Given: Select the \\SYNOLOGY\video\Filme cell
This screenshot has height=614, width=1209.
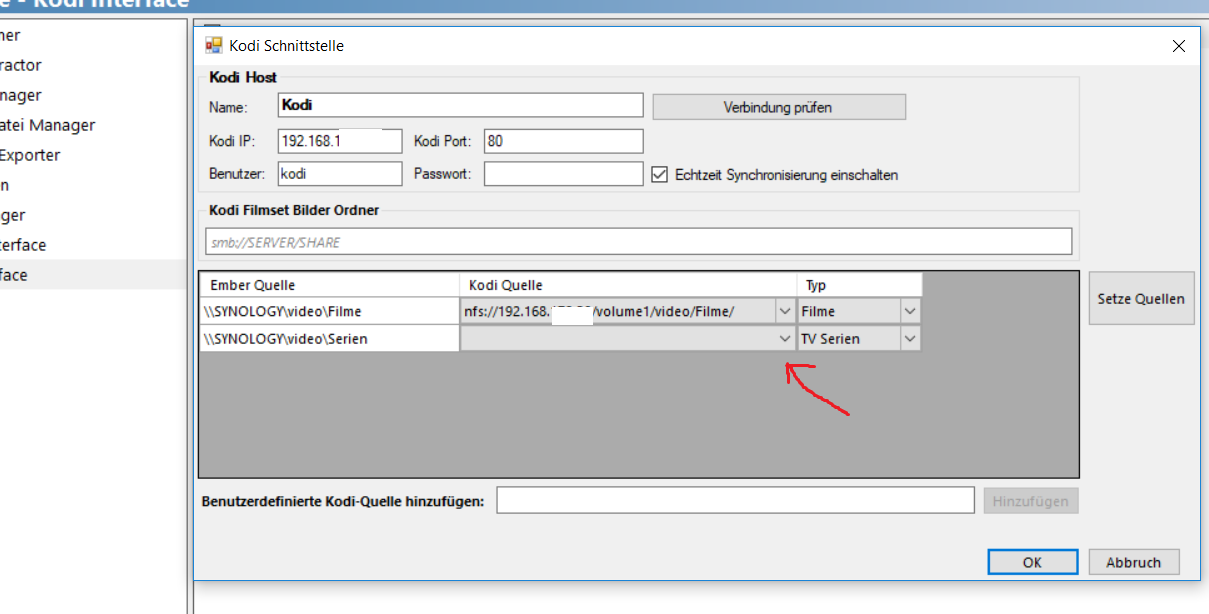Looking at the screenshot, I should click(329, 311).
